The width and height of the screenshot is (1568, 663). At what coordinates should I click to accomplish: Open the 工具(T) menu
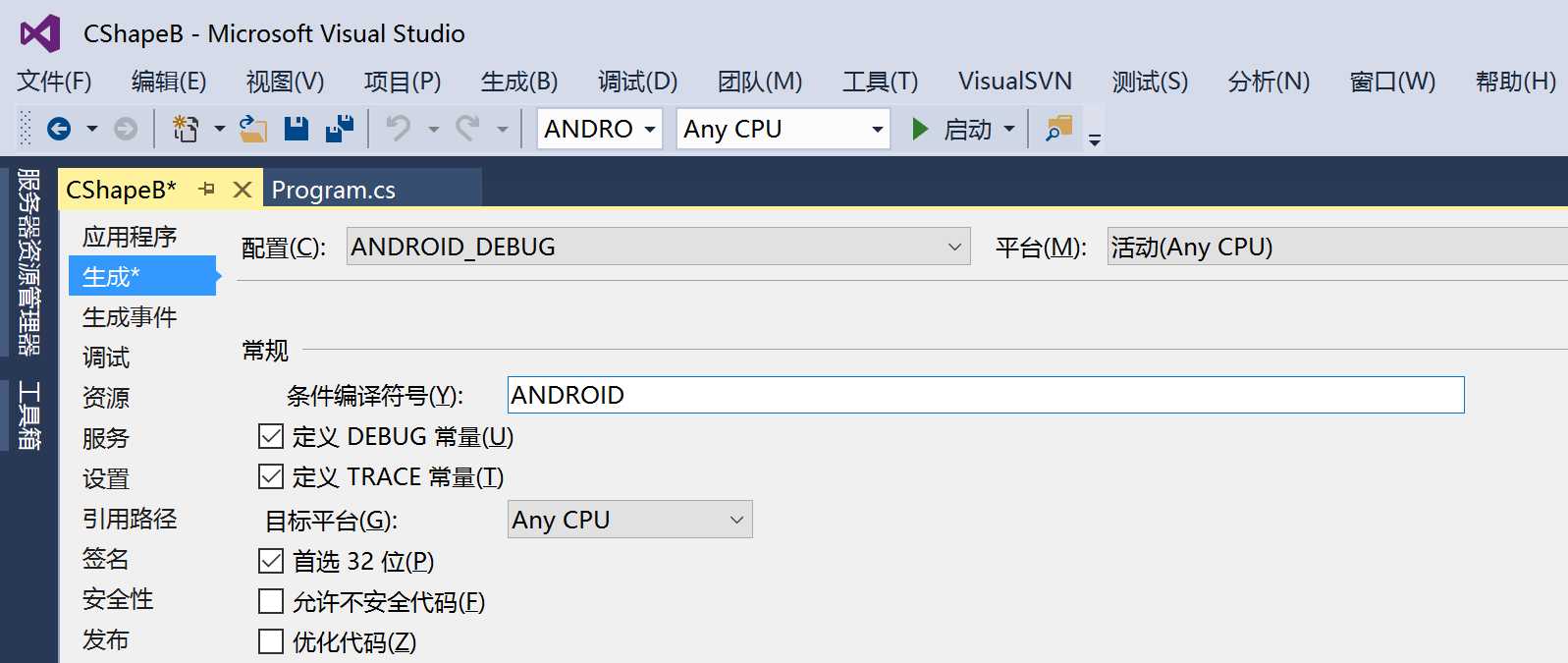881,82
